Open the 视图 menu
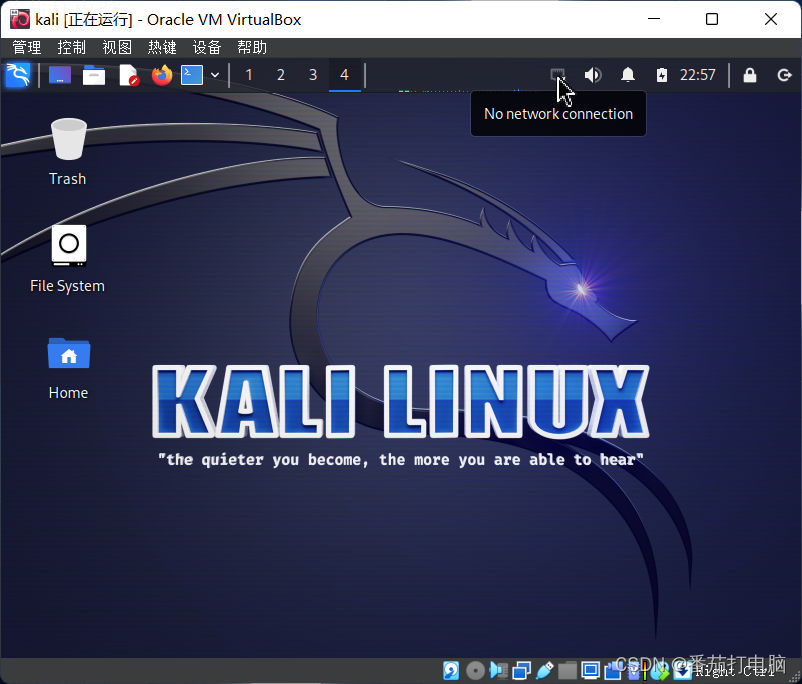 [117, 48]
